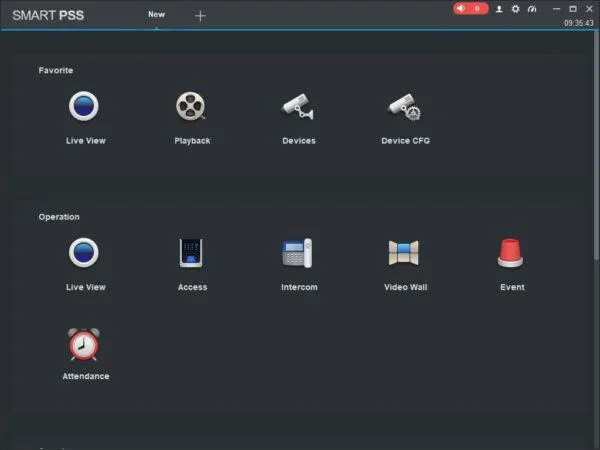Show system status via gauge icon
This screenshot has width=600, height=450.
point(532,9)
